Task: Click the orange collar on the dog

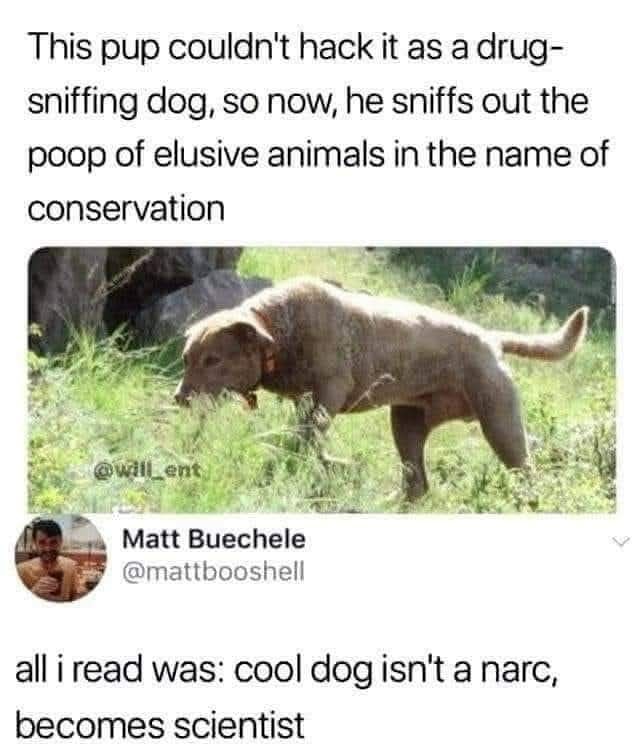Action: [267, 363]
